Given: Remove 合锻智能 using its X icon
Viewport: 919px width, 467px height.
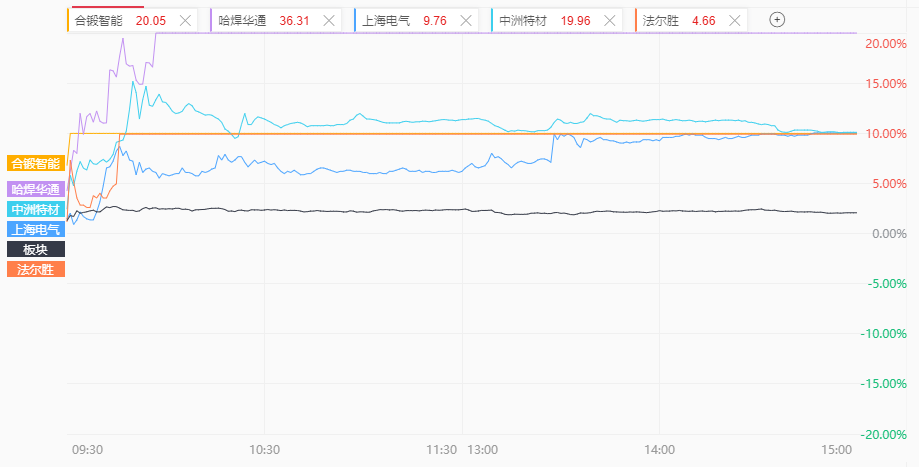Looking at the screenshot, I should click(x=185, y=20).
